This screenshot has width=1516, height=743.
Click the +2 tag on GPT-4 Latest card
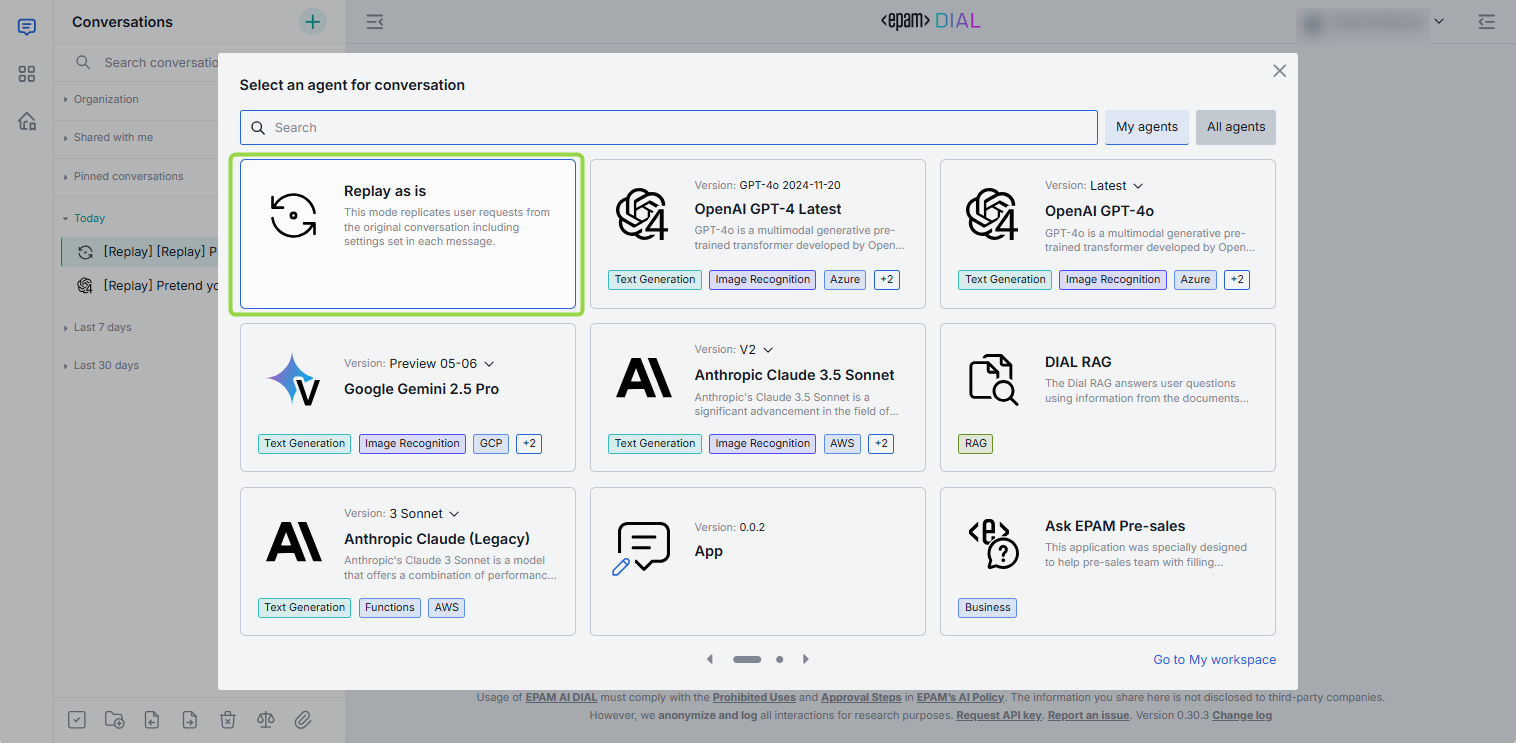tap(887, 280)
